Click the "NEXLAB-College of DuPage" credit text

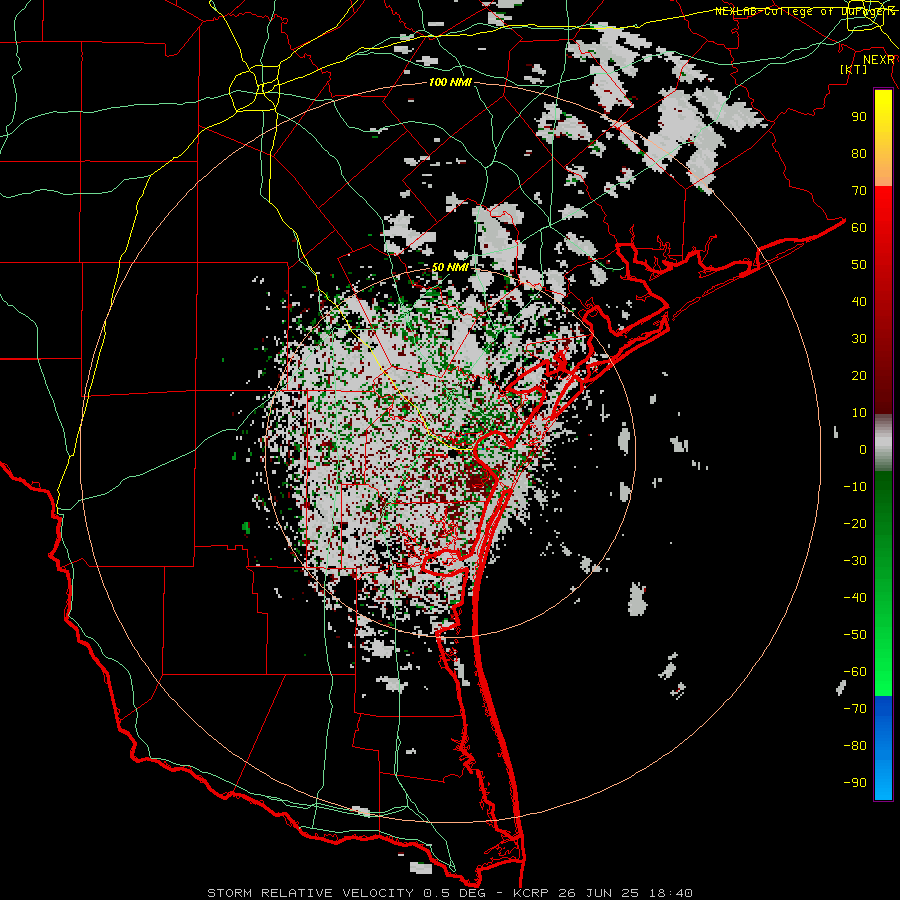(805, 11)
